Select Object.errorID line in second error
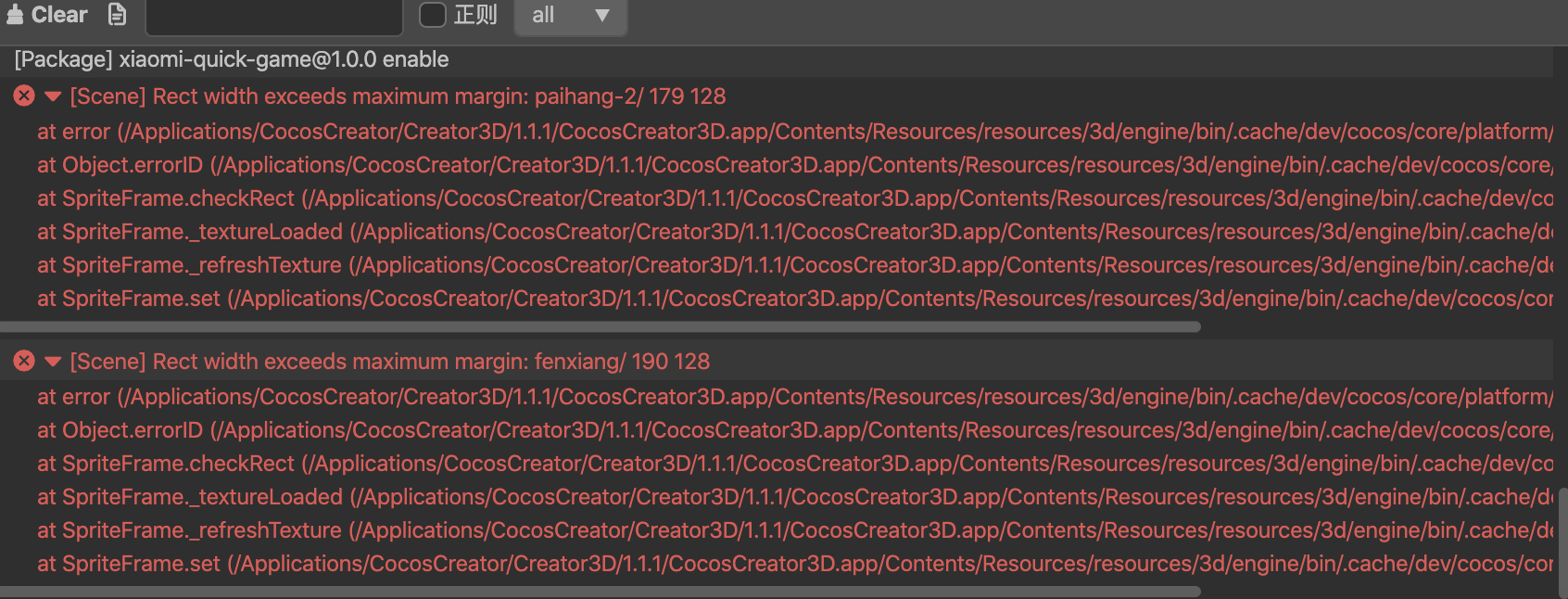Viewport: 1568px width, 599px height. tap(120, 430)
